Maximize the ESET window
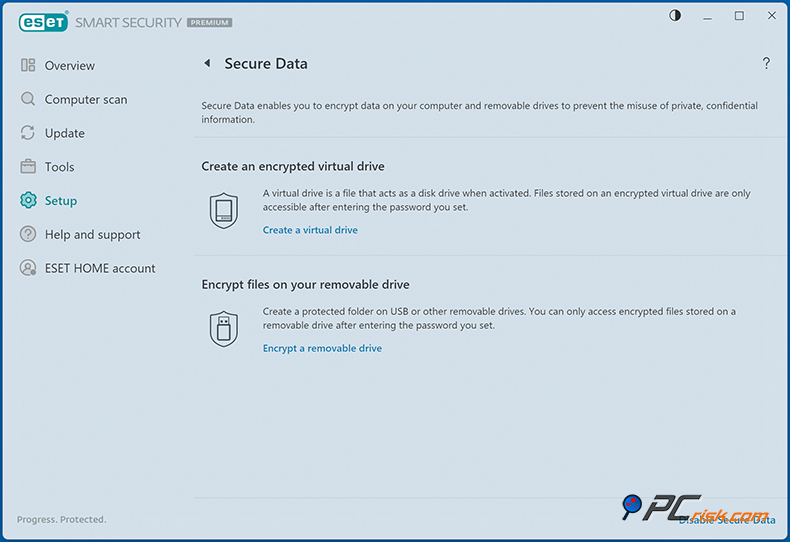Viewport: 790px width, 542px height. 739,16
